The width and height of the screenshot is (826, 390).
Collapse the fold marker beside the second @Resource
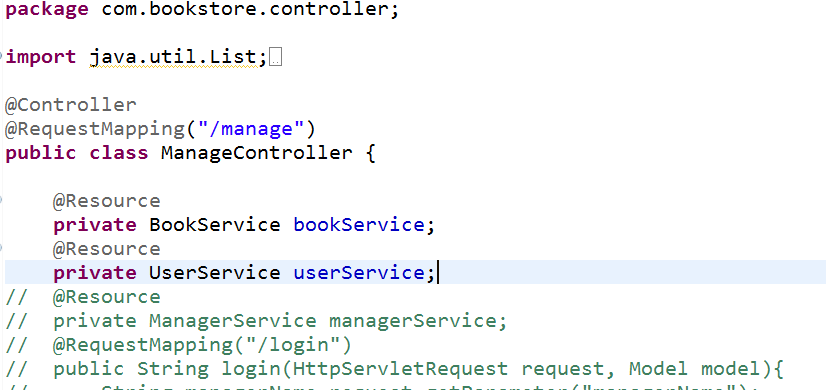pos(2,247)
